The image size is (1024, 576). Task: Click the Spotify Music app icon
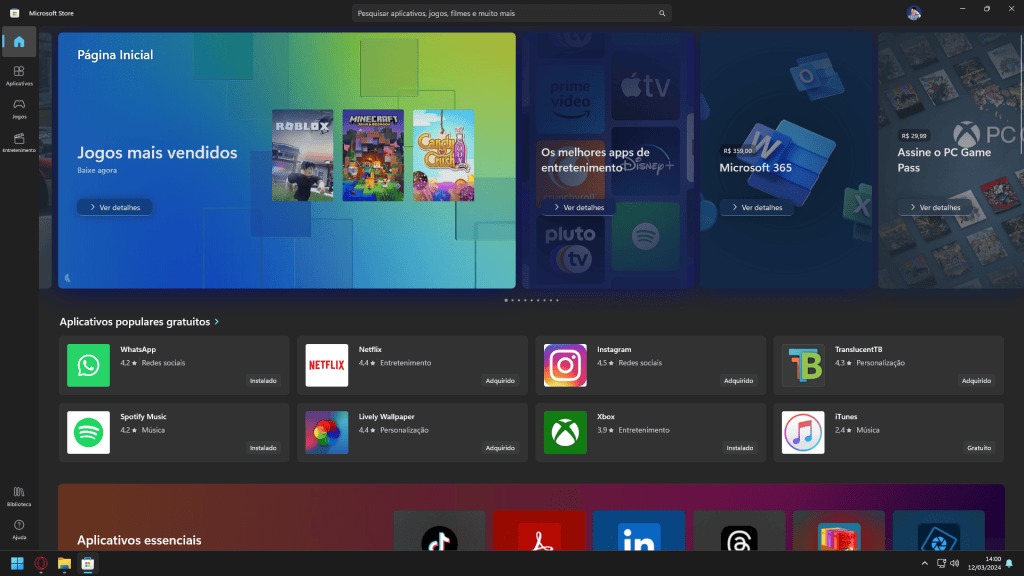[88, 432]
